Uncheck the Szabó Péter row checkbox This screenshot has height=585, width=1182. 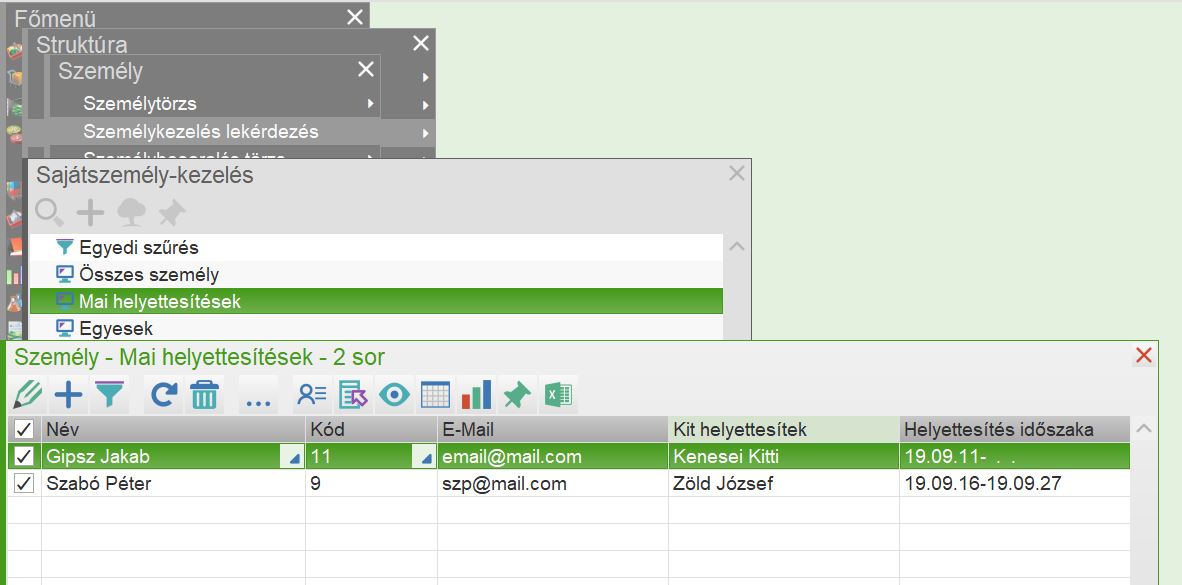(x=24, y=483)
